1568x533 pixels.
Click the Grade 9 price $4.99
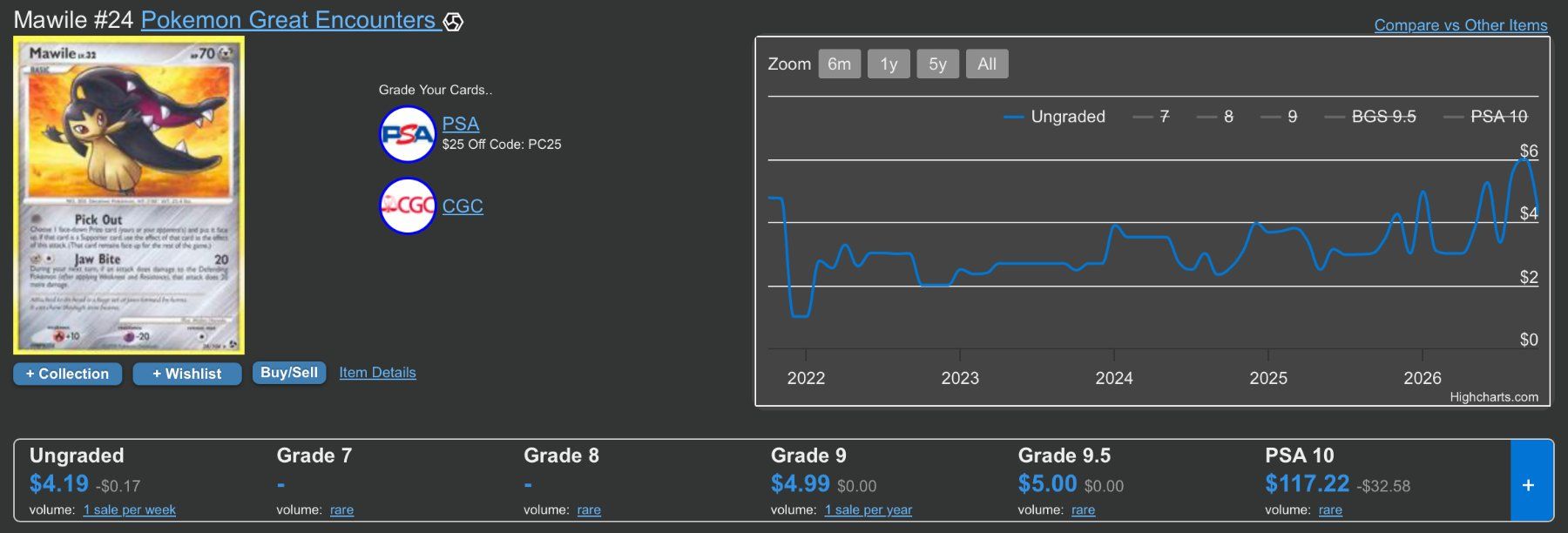(801, 483)
